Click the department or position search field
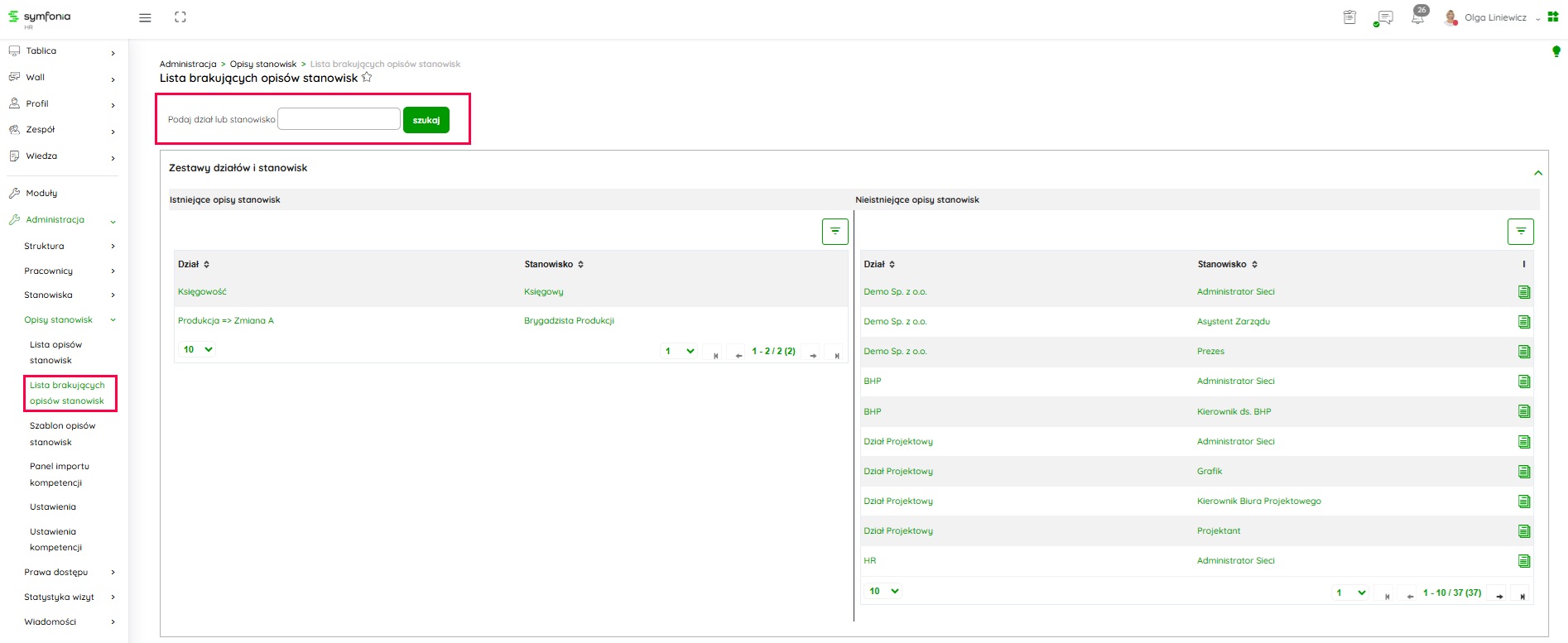 [339, 119]
